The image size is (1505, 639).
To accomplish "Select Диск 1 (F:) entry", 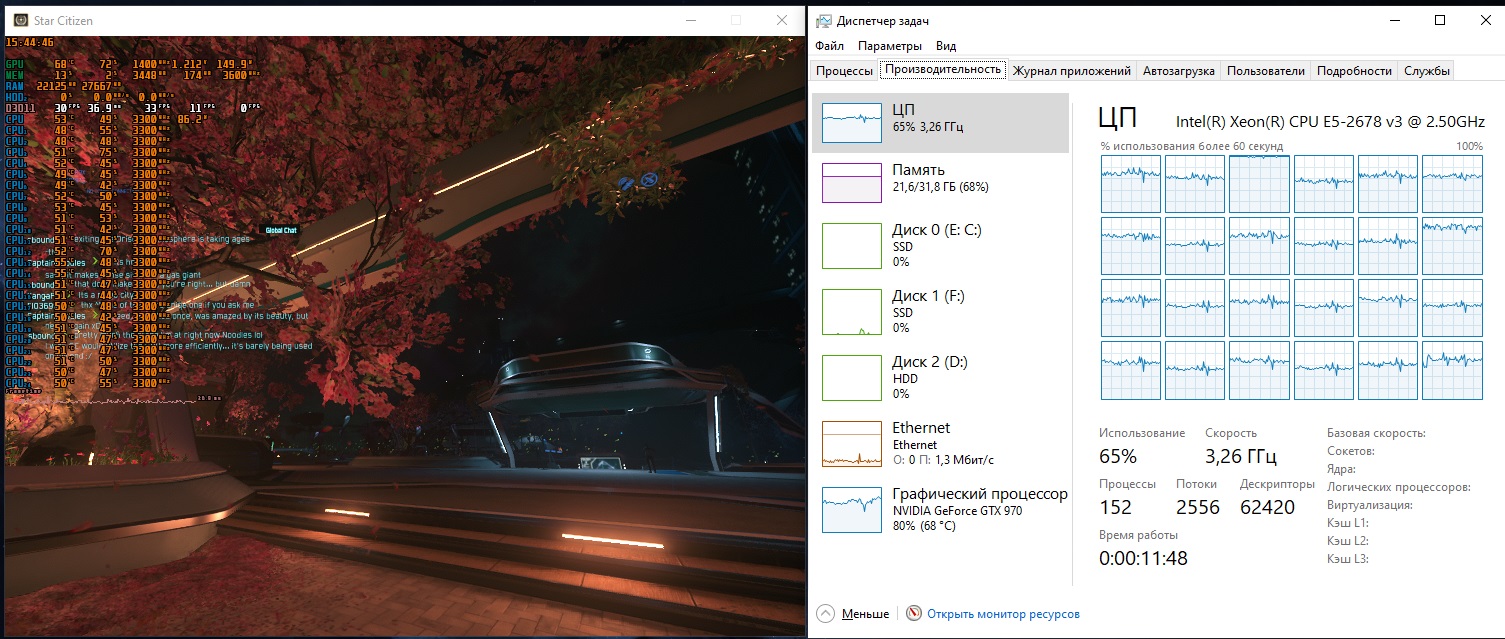I will click(940, 311).
